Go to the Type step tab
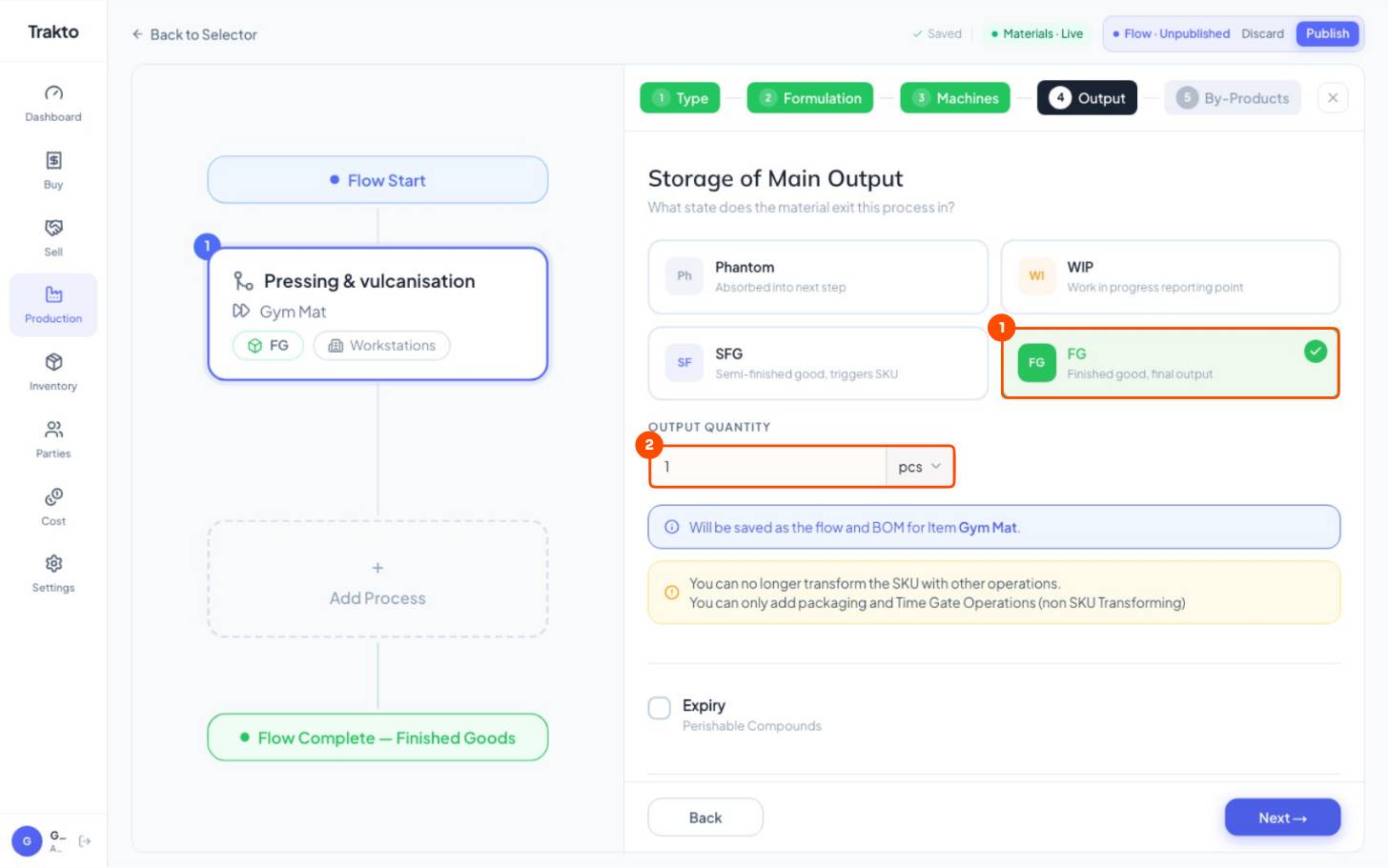1388x868 pixels. coord(681,98)
